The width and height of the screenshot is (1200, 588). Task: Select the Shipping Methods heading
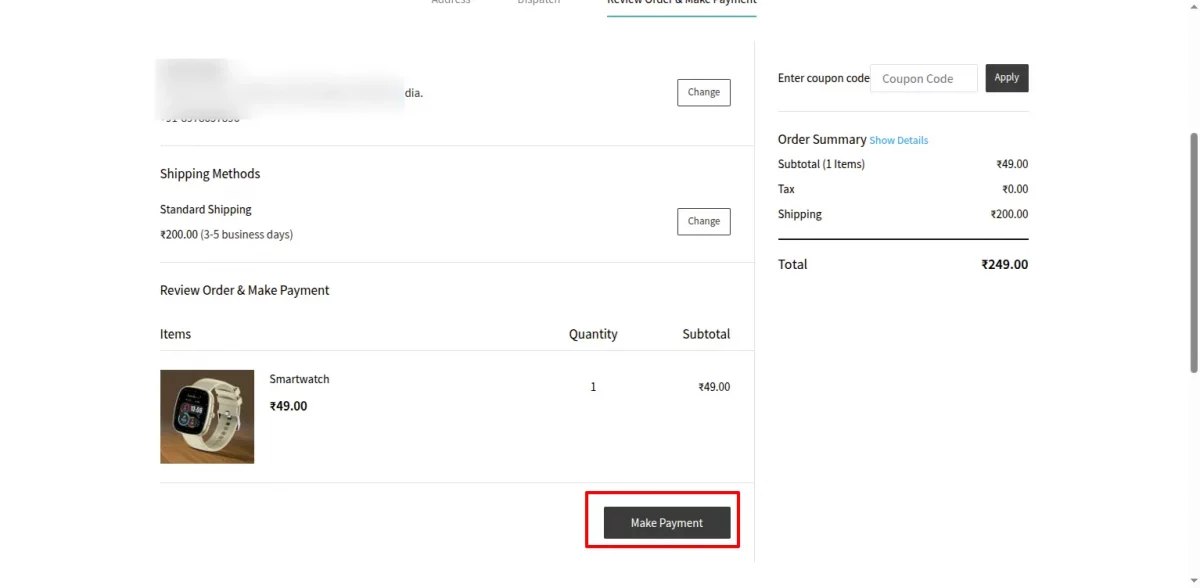click(210, 174)
